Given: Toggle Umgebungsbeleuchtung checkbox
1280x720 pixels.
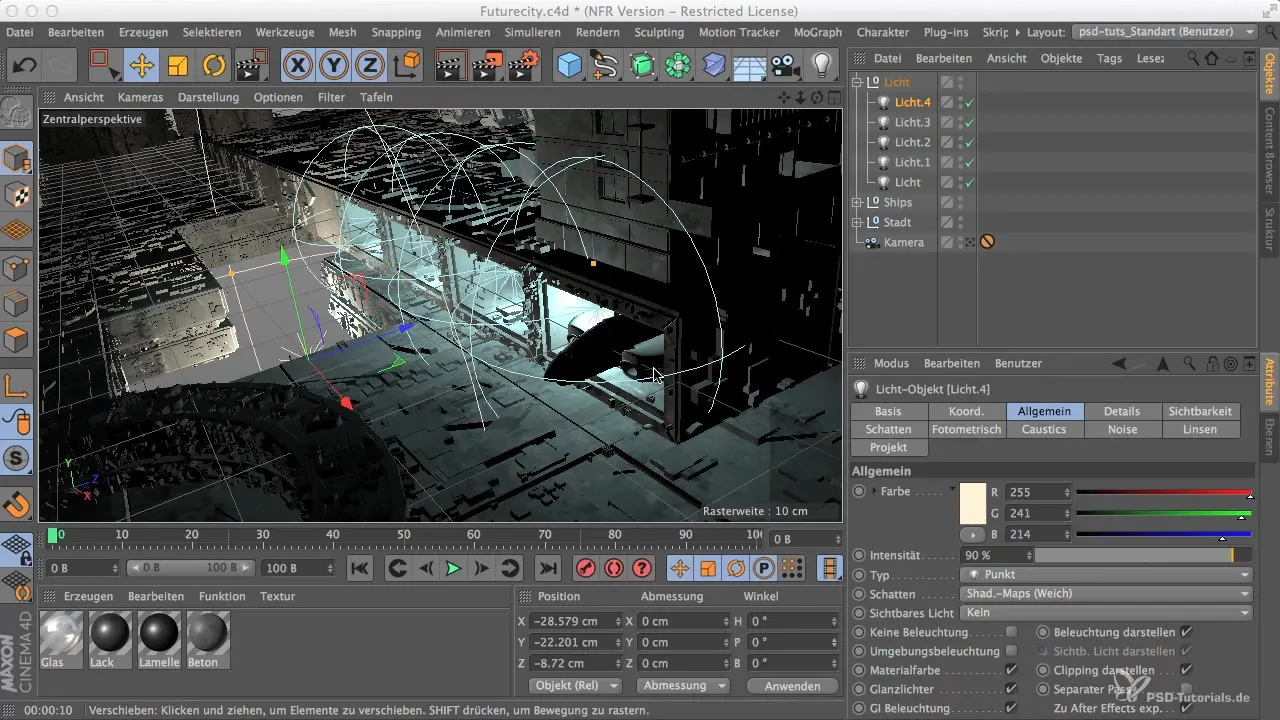Looking at the screenshot, I should 1012,651.
